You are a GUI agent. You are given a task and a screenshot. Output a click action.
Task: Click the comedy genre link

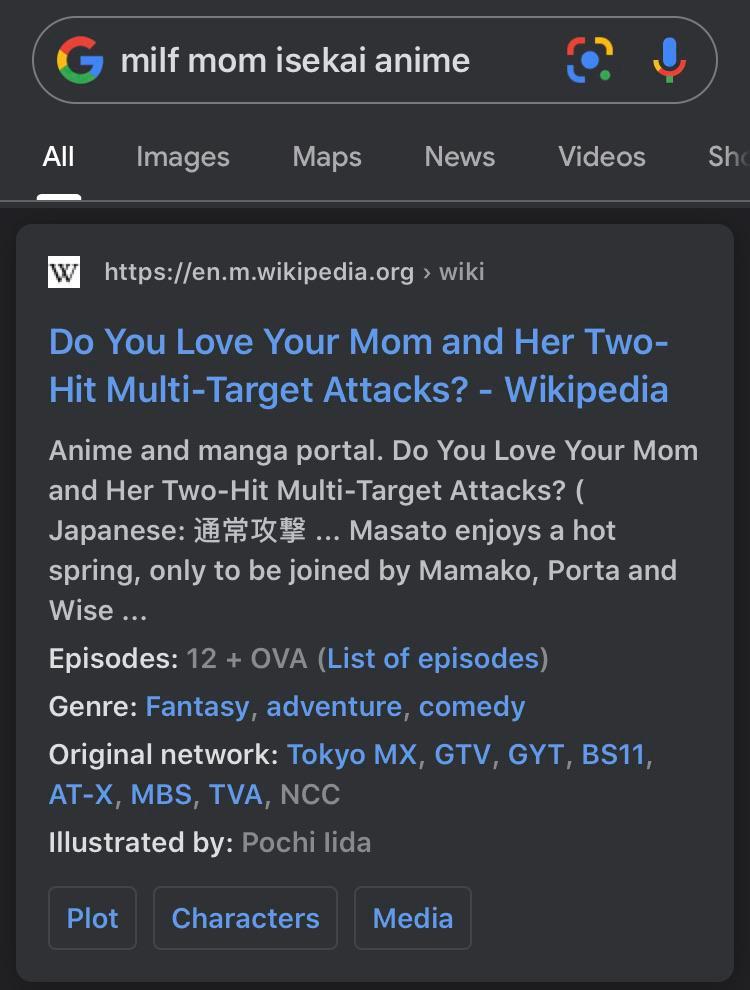(x=472, y=706)
